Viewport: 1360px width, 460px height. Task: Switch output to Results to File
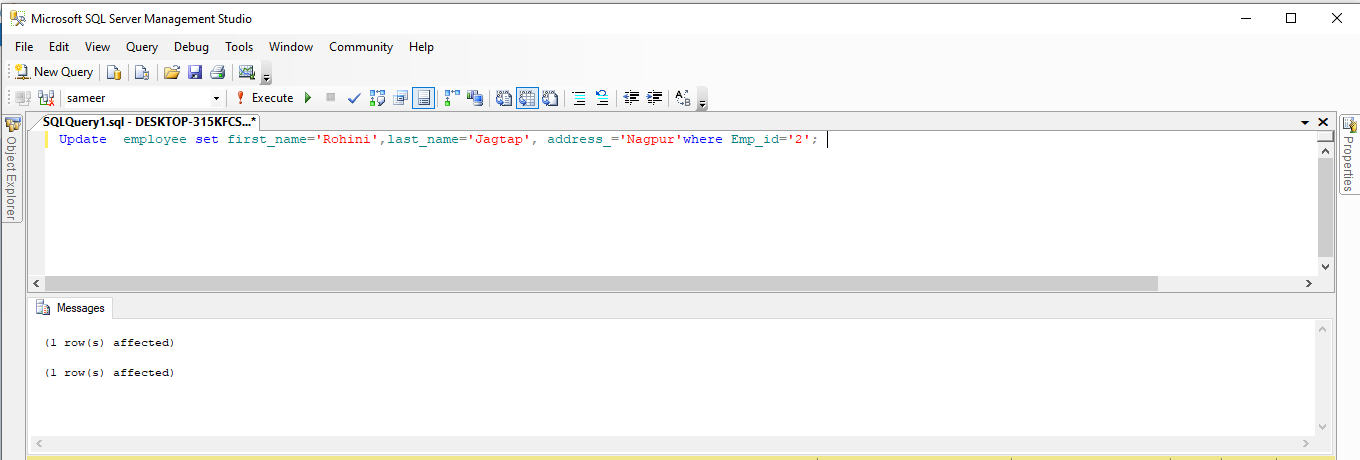point(550,98)
